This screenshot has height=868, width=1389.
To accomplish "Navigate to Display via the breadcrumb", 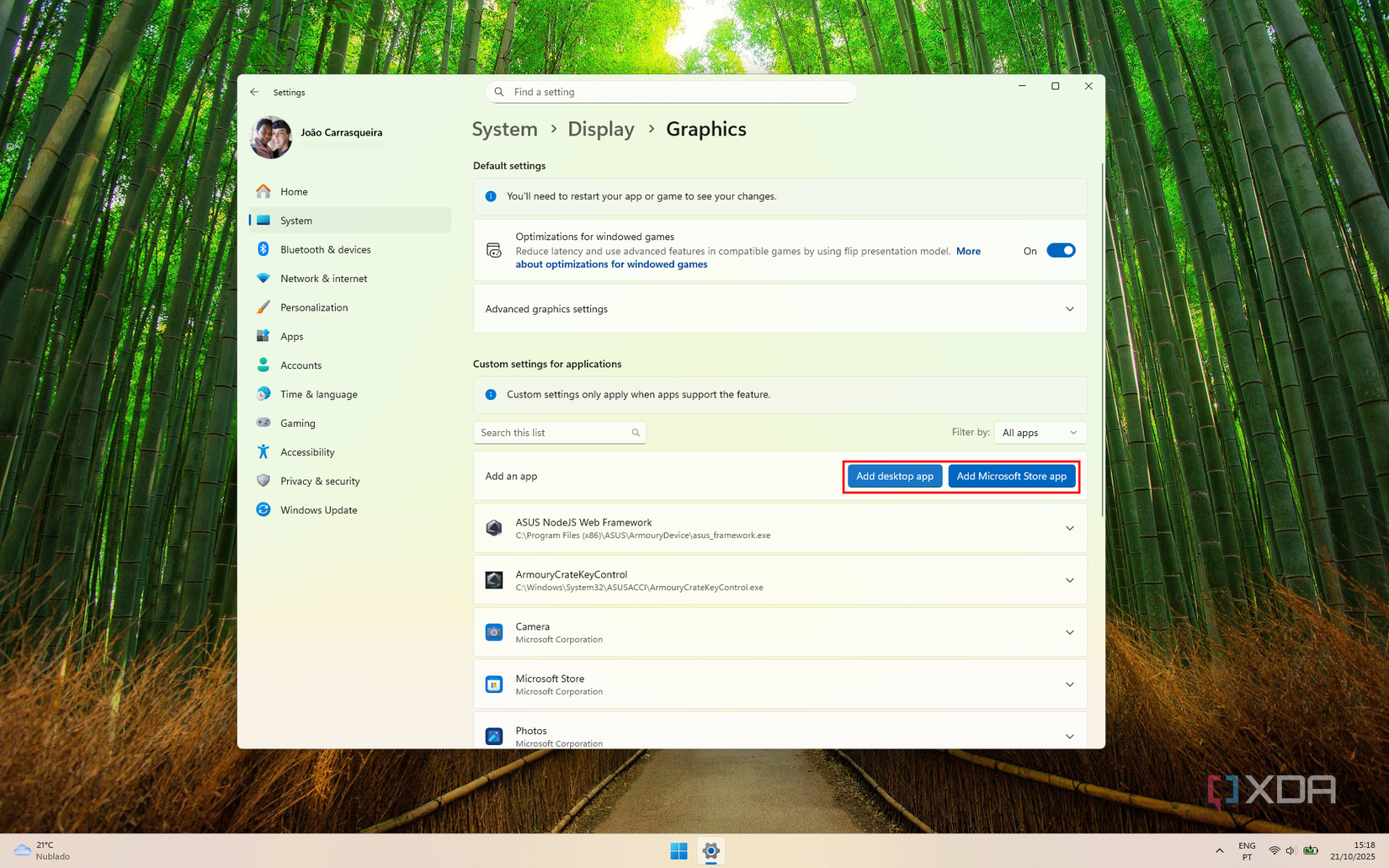I will coord(600,129).
